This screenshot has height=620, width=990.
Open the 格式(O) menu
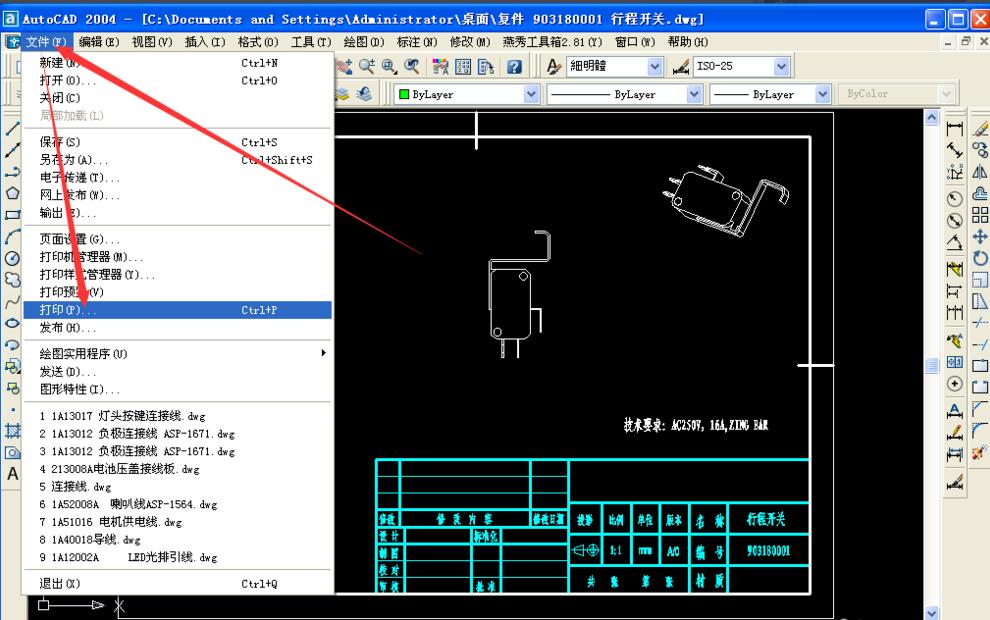click(258, 42)
